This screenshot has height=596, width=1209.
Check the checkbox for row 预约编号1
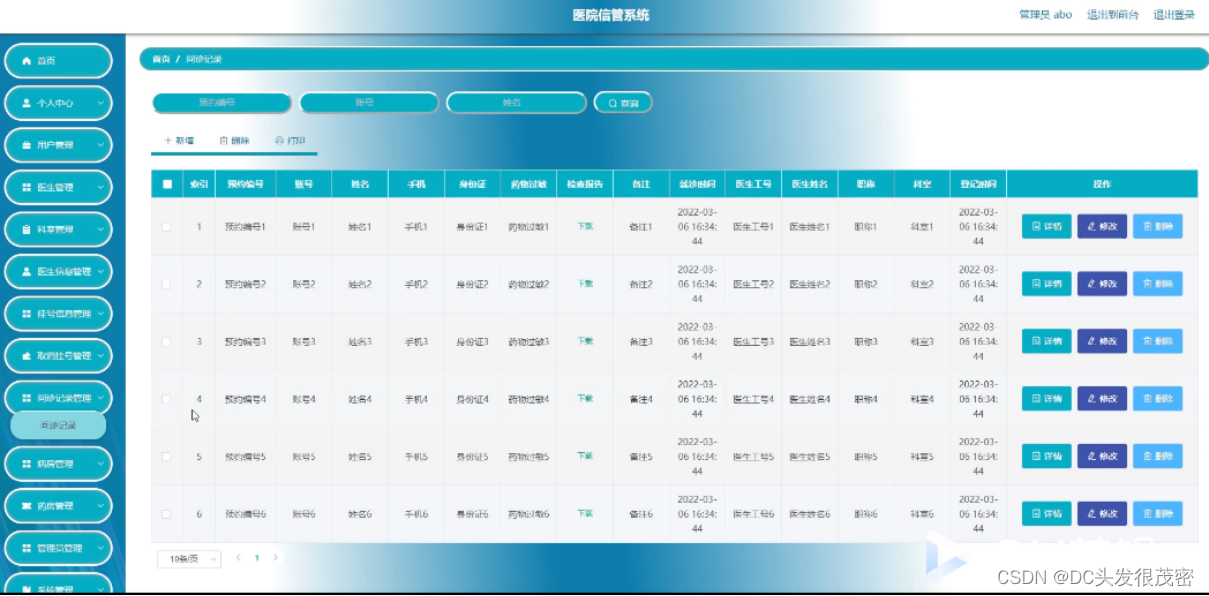[x=166, y=227]
